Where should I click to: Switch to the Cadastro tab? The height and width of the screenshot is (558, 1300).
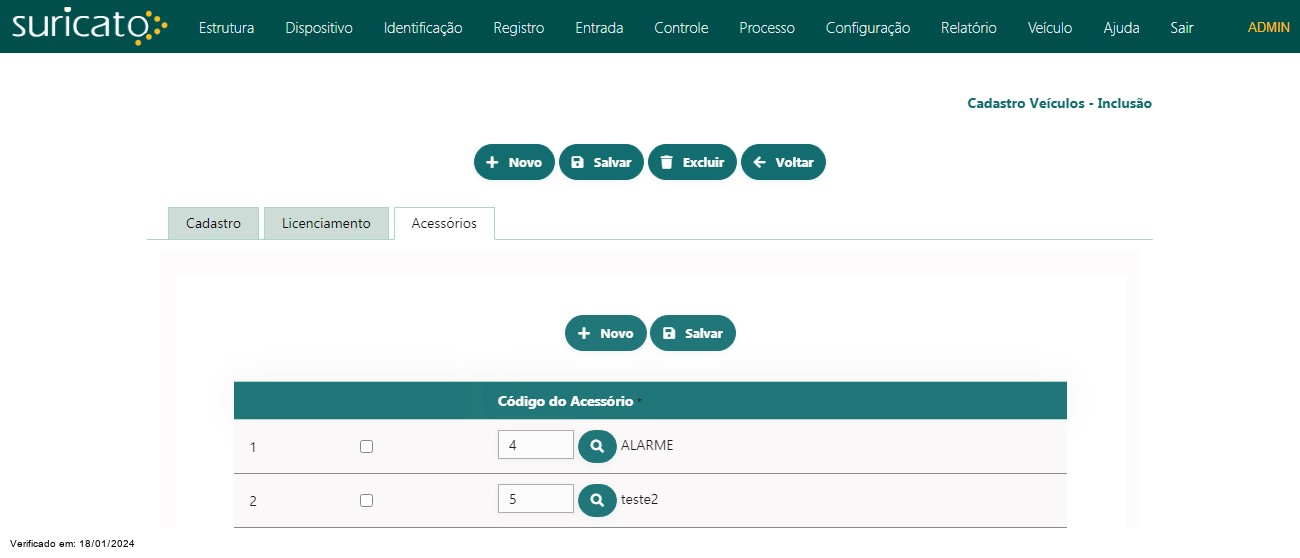213,223
